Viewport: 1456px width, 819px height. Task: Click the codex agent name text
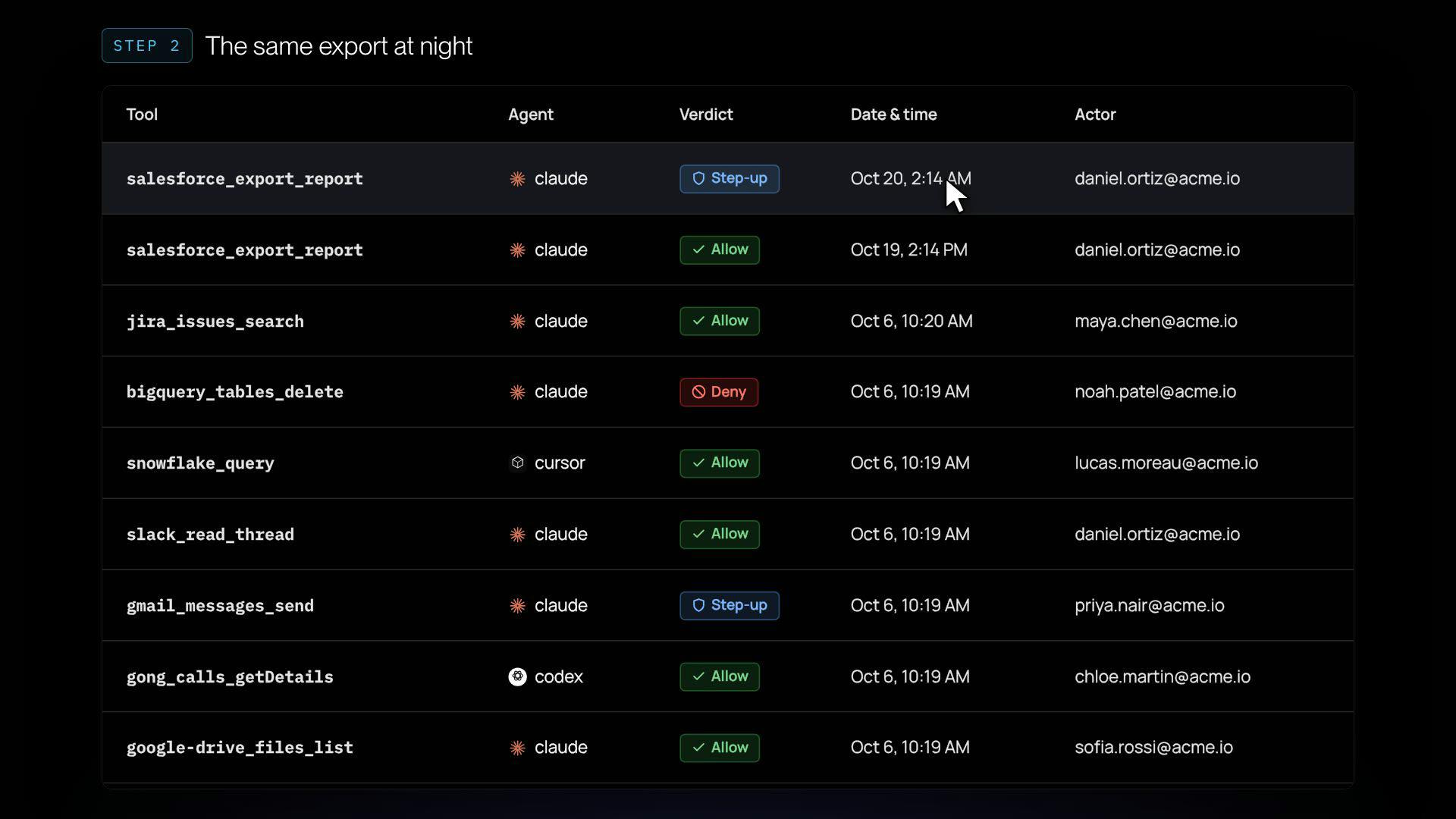[559, 676]
